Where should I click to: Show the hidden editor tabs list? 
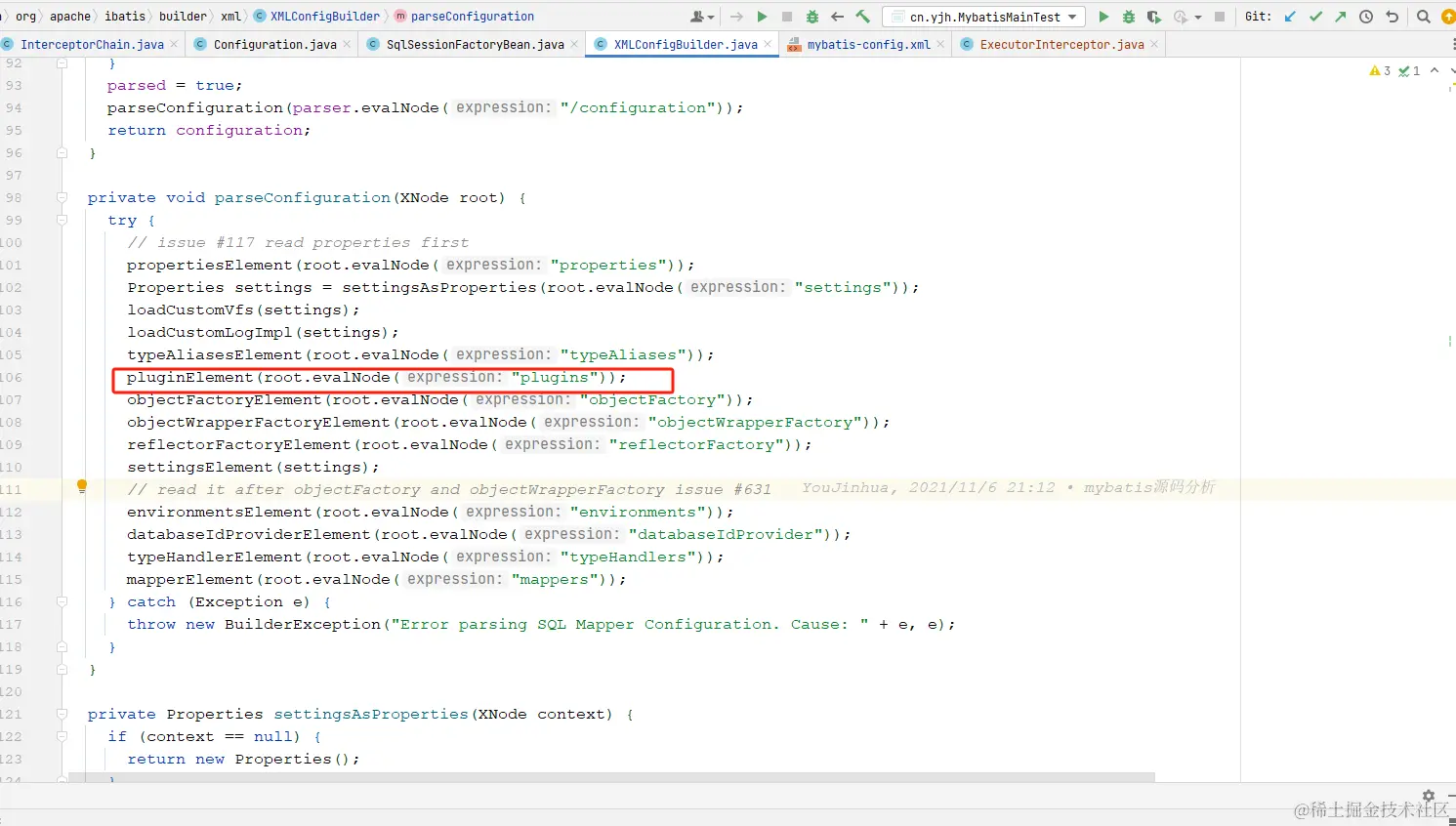pyautogui.click(x=1453, y=44)
